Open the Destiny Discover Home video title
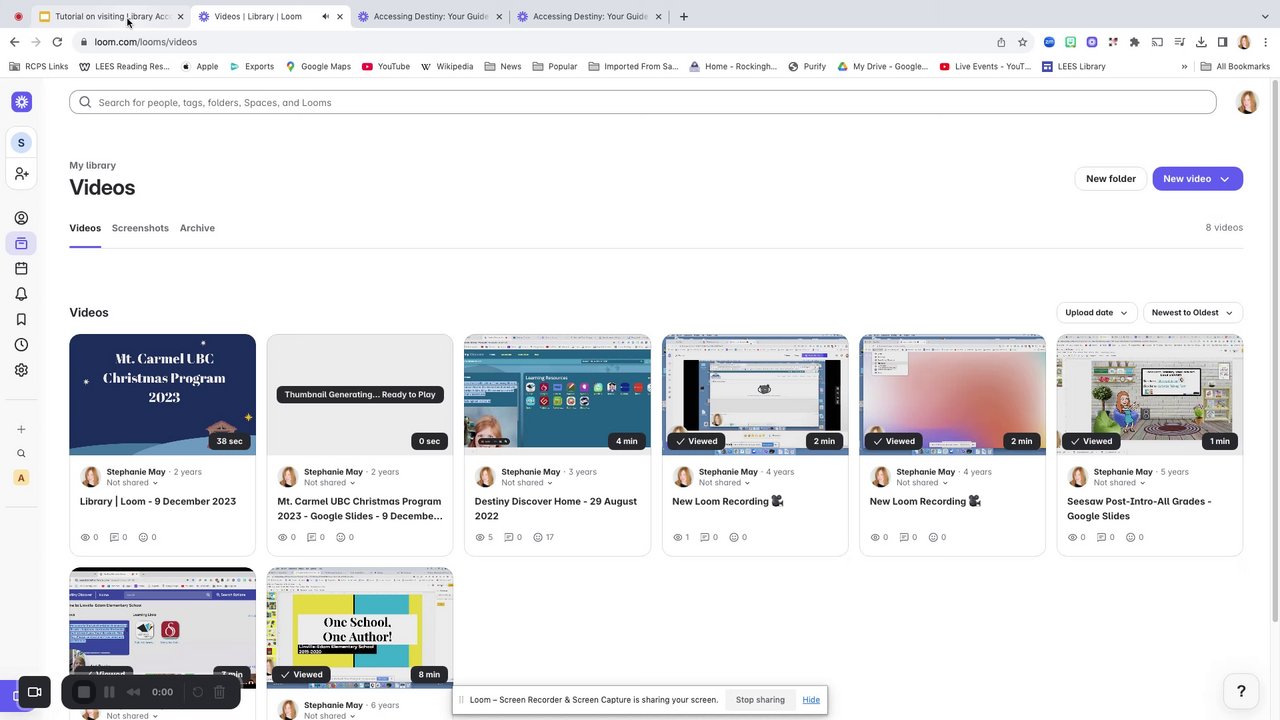This screenshot has width=1280, height=720. tap(556, 509)
